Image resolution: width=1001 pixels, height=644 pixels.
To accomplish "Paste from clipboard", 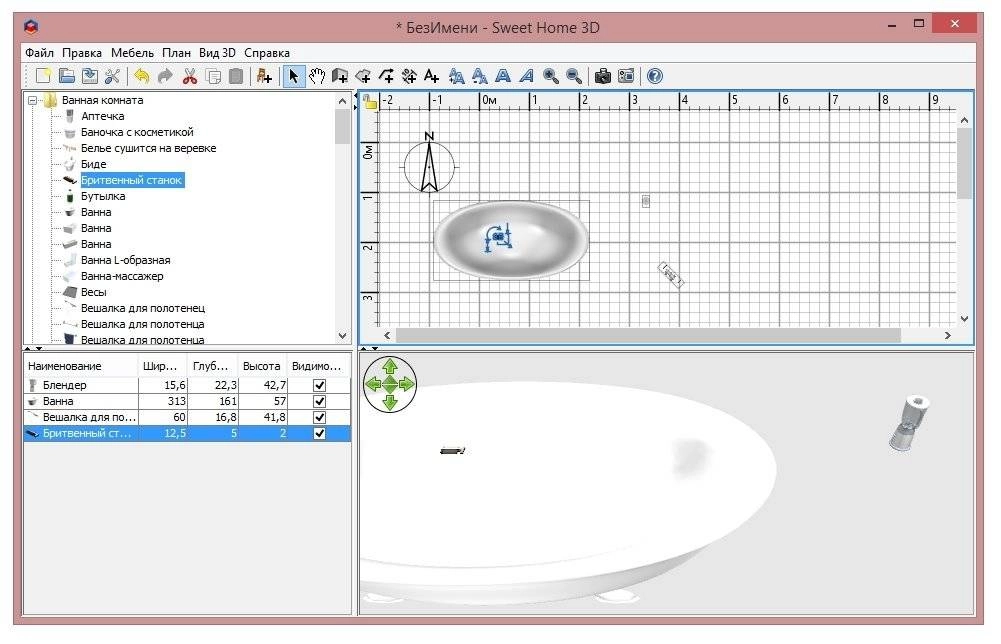I will (236, 76).
